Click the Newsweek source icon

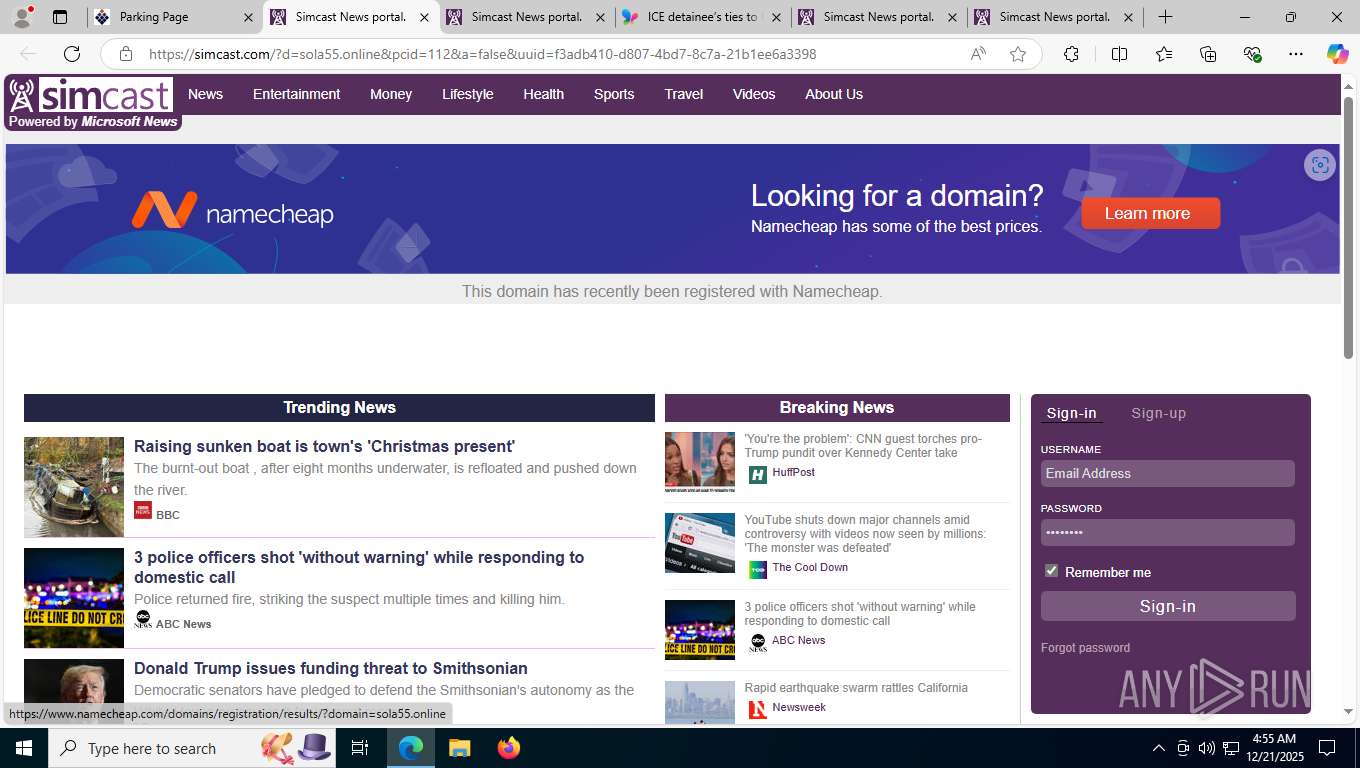[757, 709]
